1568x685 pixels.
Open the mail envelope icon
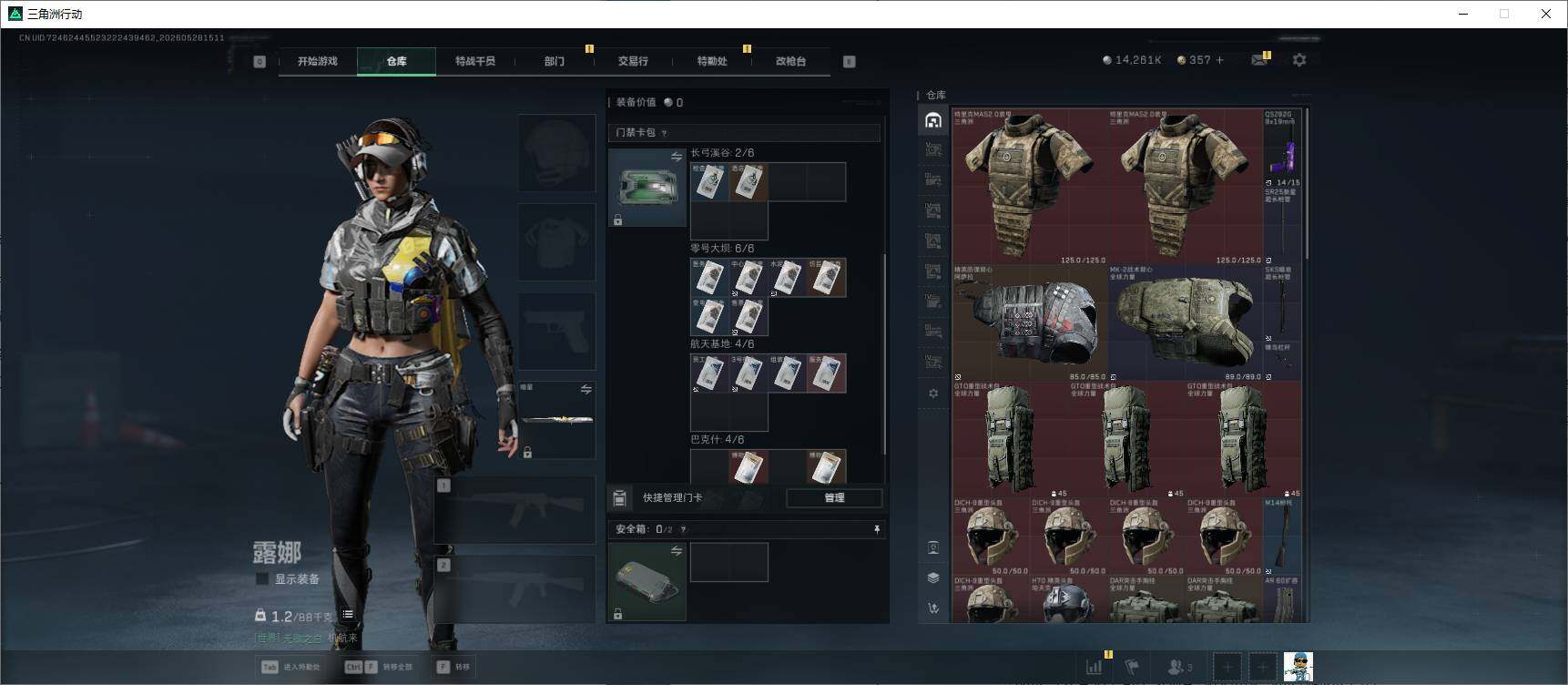(x=1259, y=60)
